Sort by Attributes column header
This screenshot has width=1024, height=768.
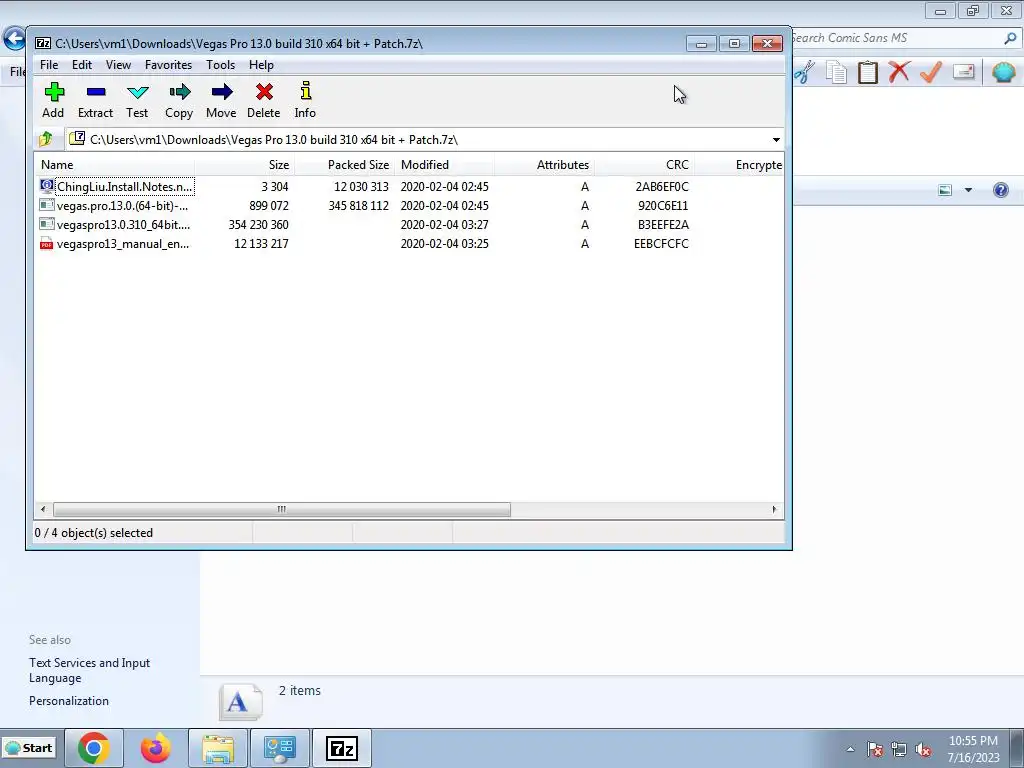[x=544, y=165]
